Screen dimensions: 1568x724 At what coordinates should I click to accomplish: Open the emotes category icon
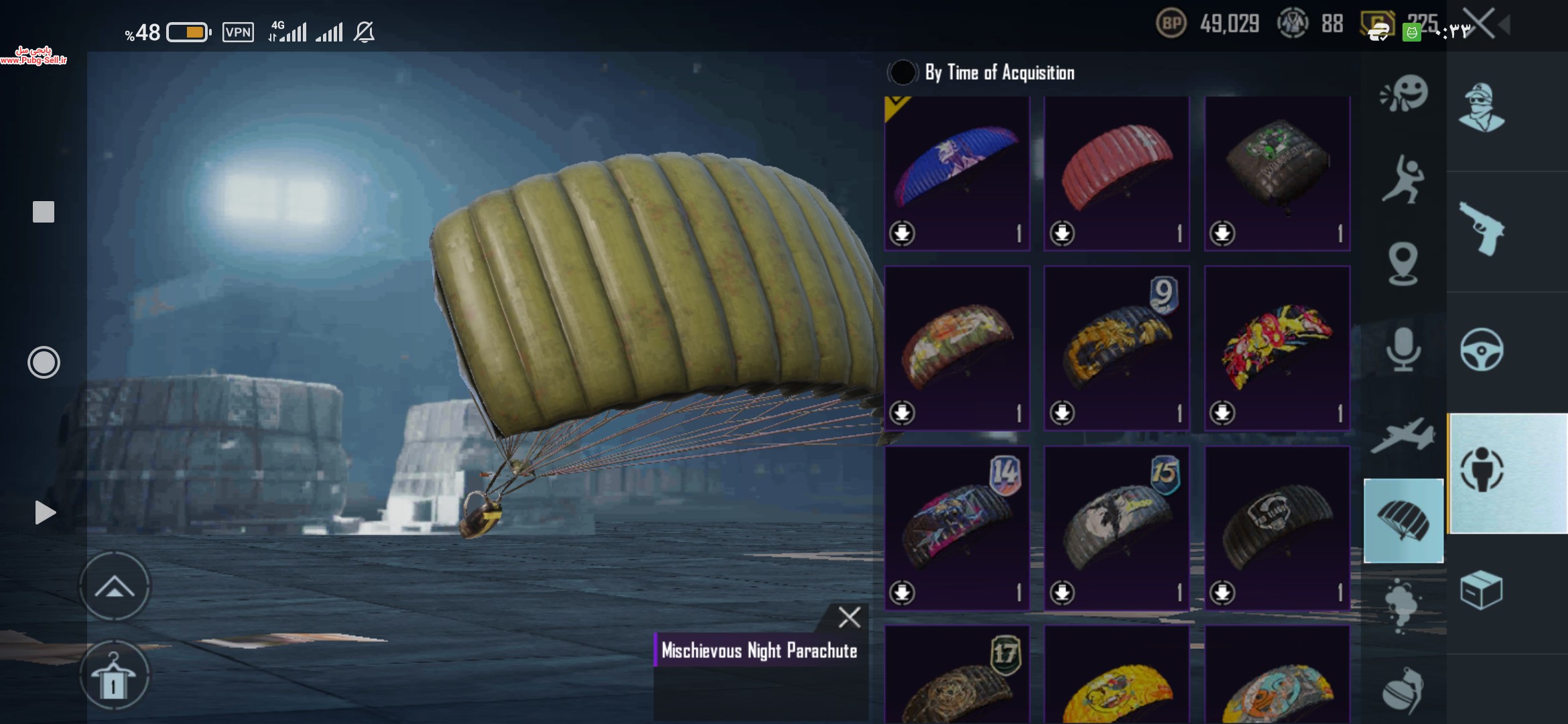coord(1404,93)
